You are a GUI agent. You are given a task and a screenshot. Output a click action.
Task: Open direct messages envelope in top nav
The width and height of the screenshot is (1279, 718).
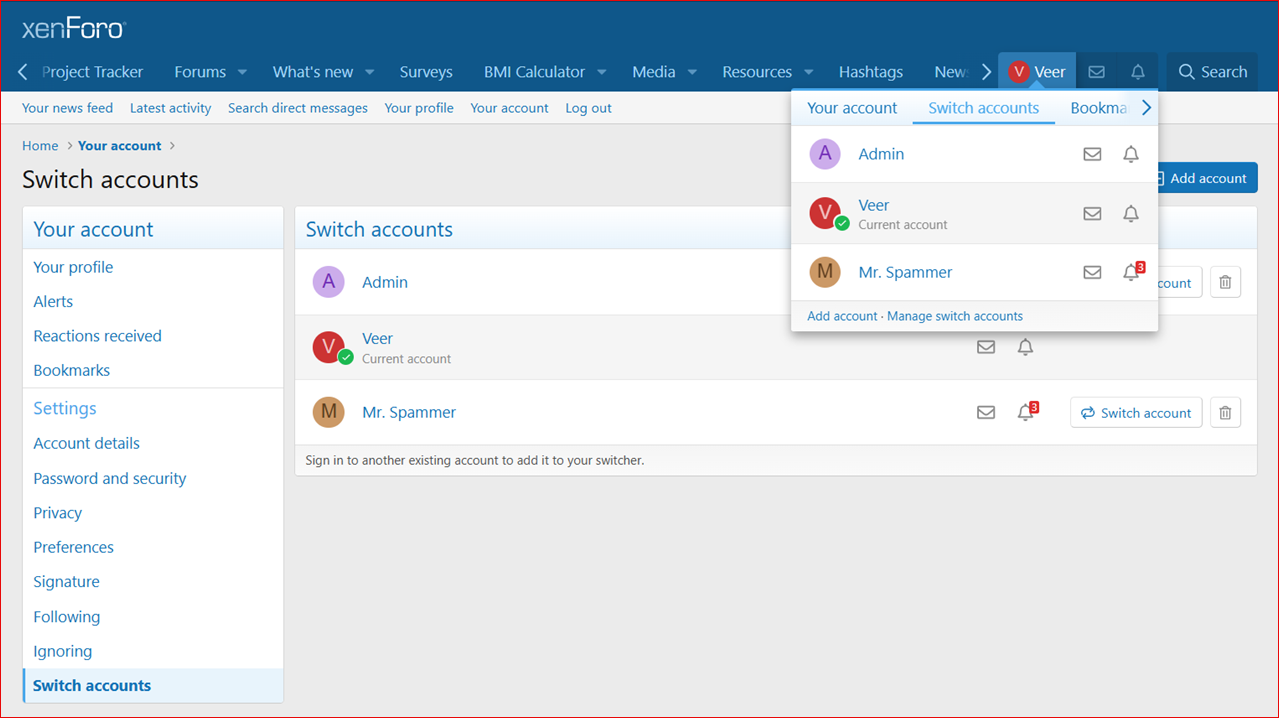1096,72
